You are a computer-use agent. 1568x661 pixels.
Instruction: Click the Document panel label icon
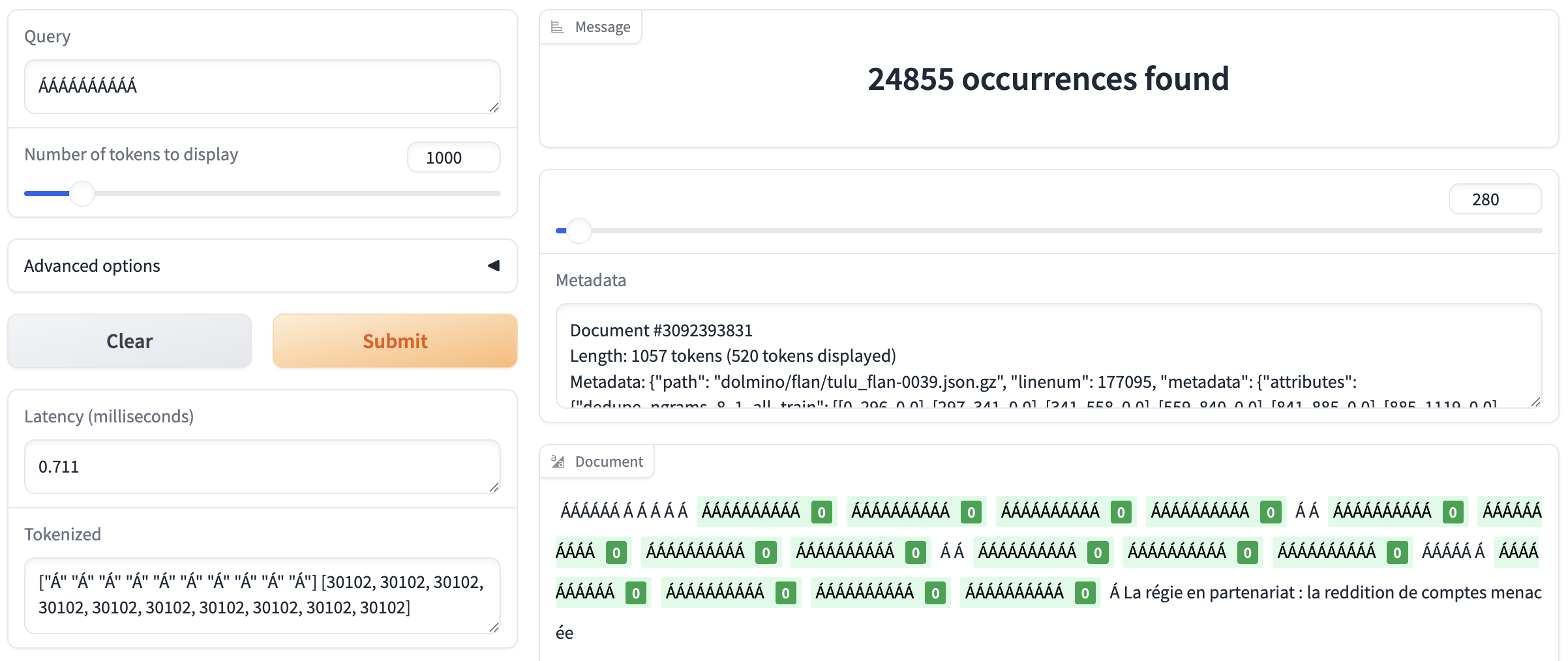point(558,462)
